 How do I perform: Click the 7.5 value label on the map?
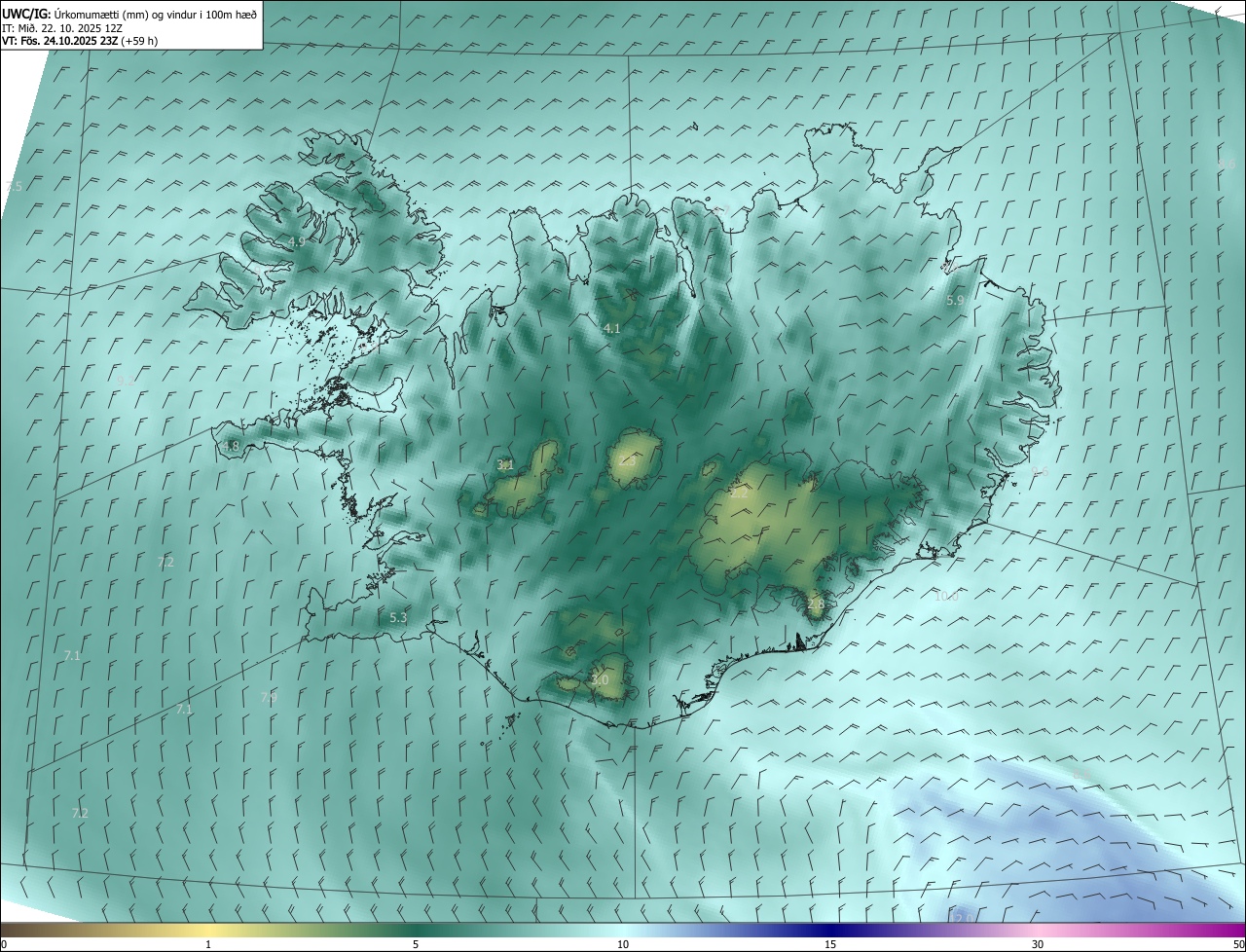(x=14, y=186)
